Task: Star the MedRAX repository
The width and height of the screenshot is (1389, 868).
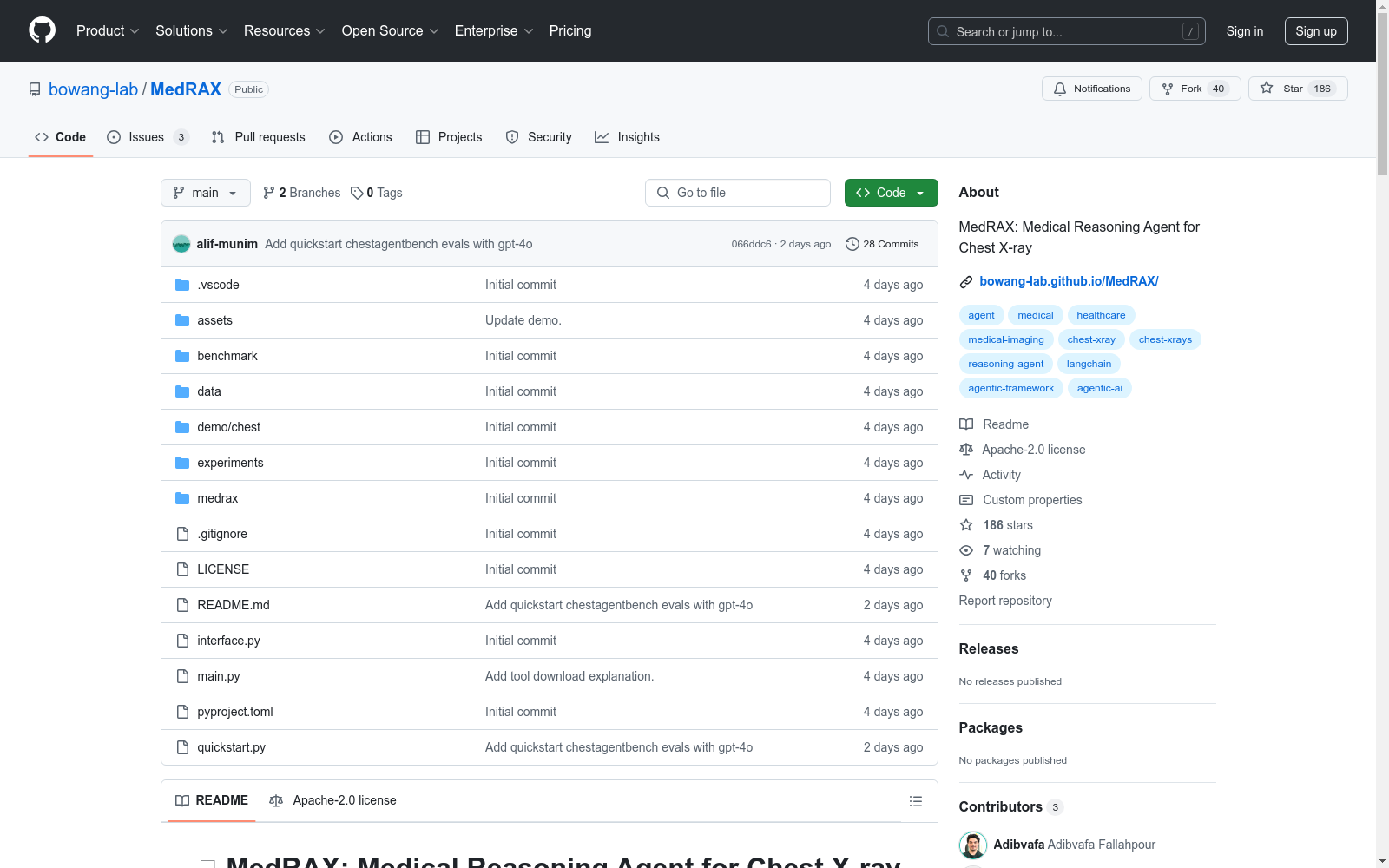Action: pos(1298,89)
